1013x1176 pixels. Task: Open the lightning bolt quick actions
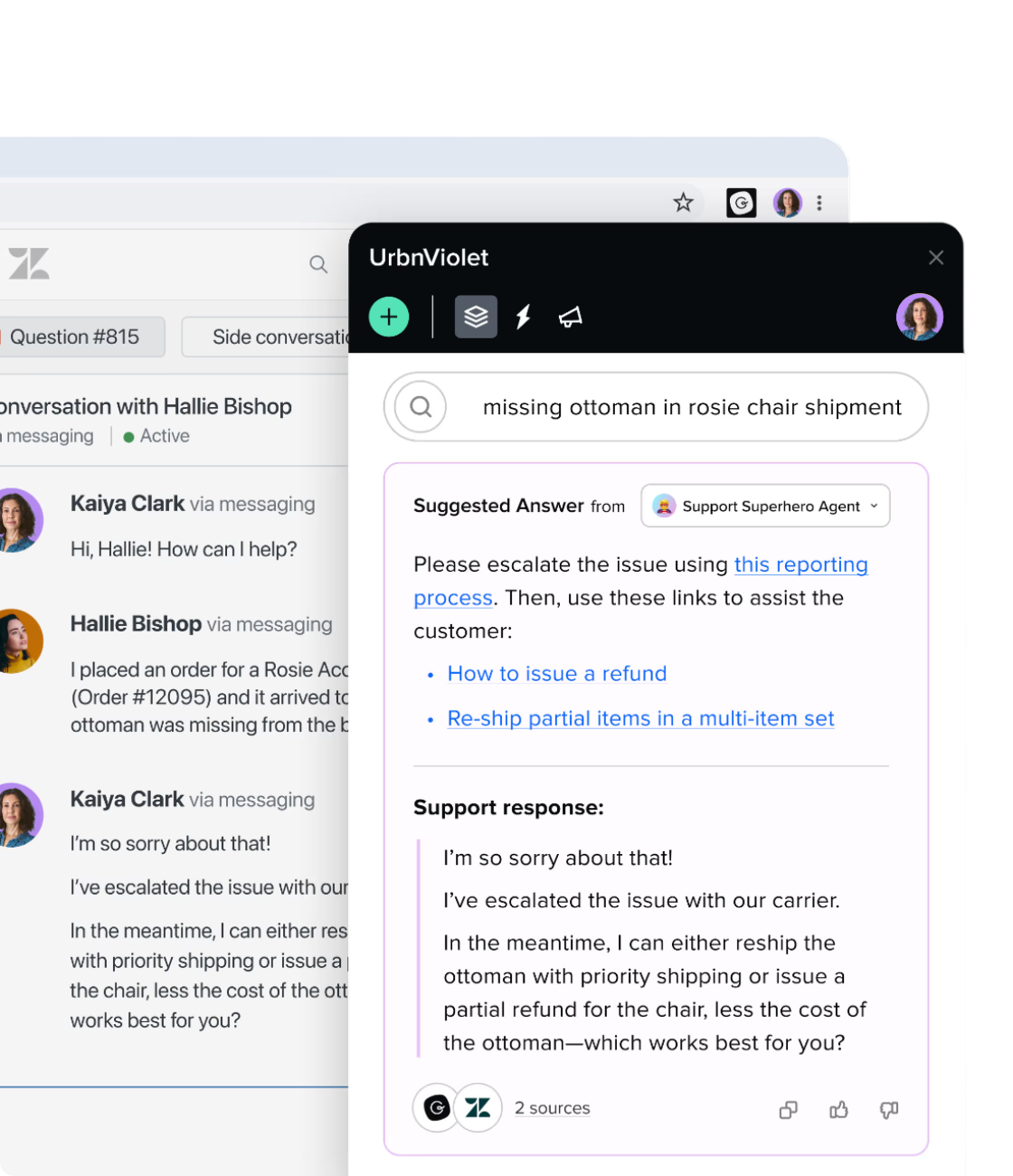(523, 318)
